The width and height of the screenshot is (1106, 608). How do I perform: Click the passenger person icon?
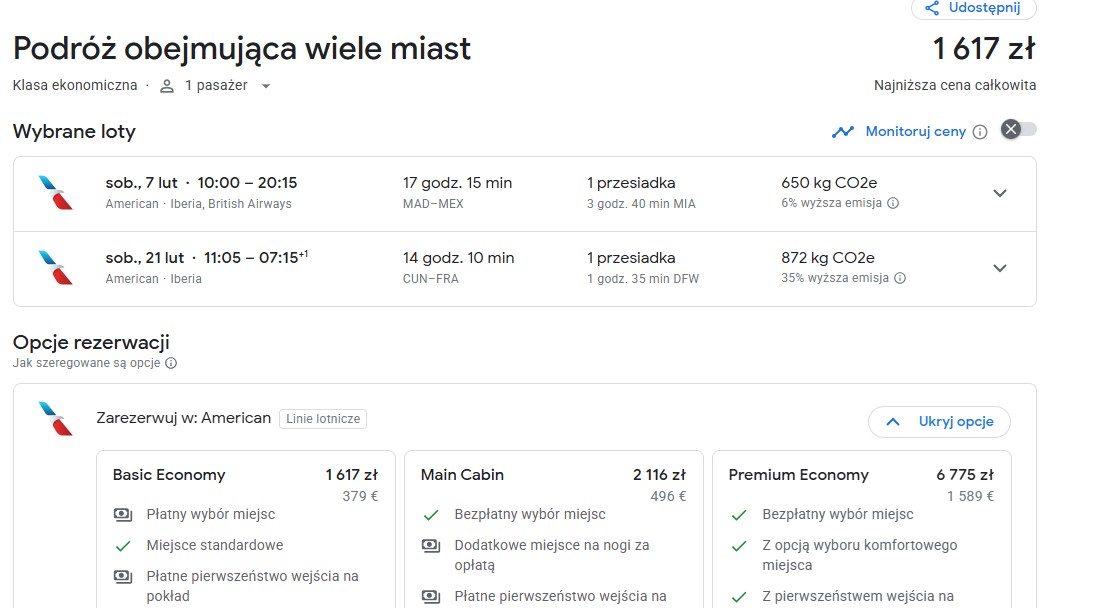pyautogui.click(x=166, y=86)
